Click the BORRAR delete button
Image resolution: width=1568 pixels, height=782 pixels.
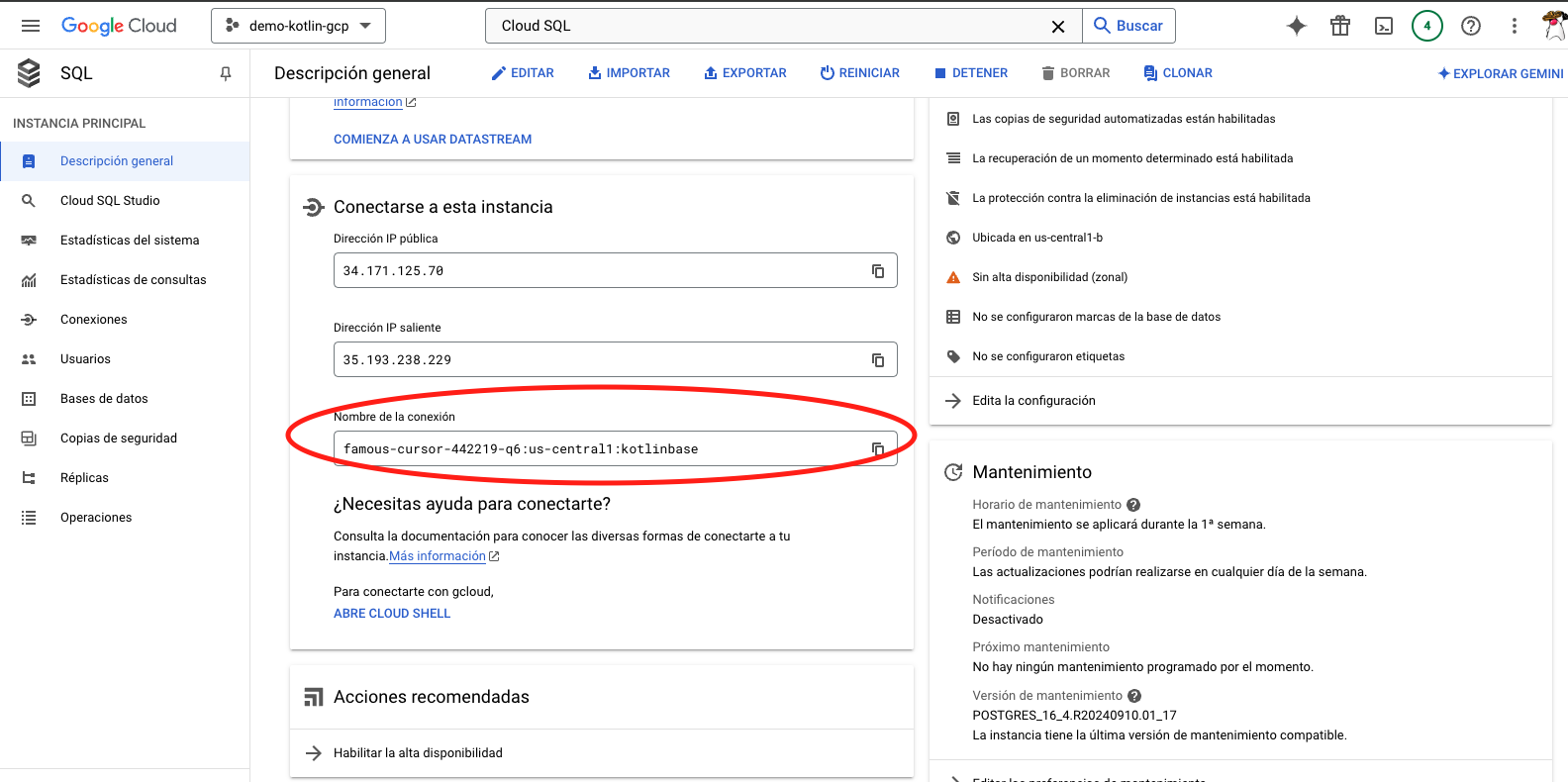pos(1076,73)
